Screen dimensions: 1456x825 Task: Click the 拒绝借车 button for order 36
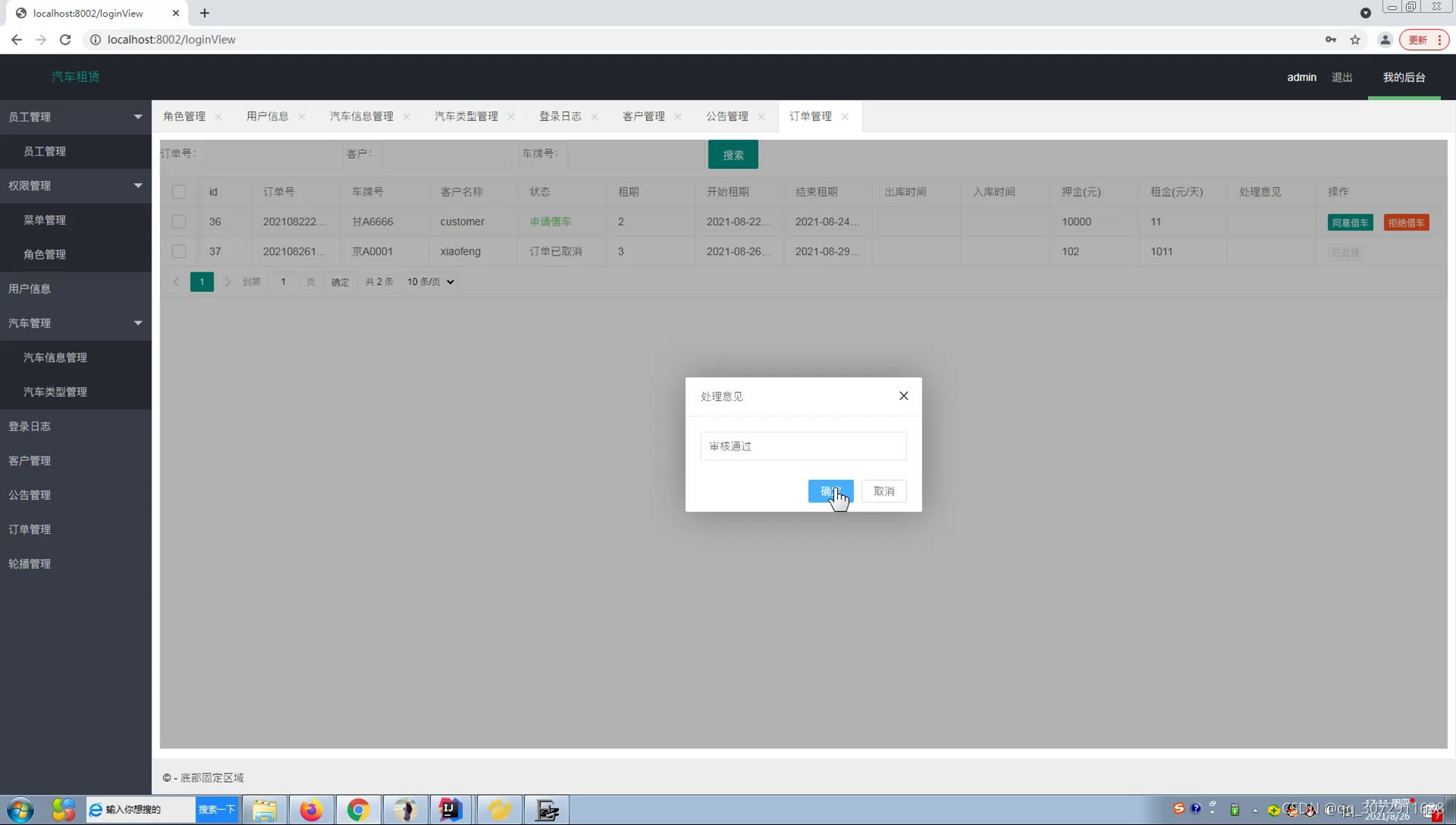tap(1406, 222)
